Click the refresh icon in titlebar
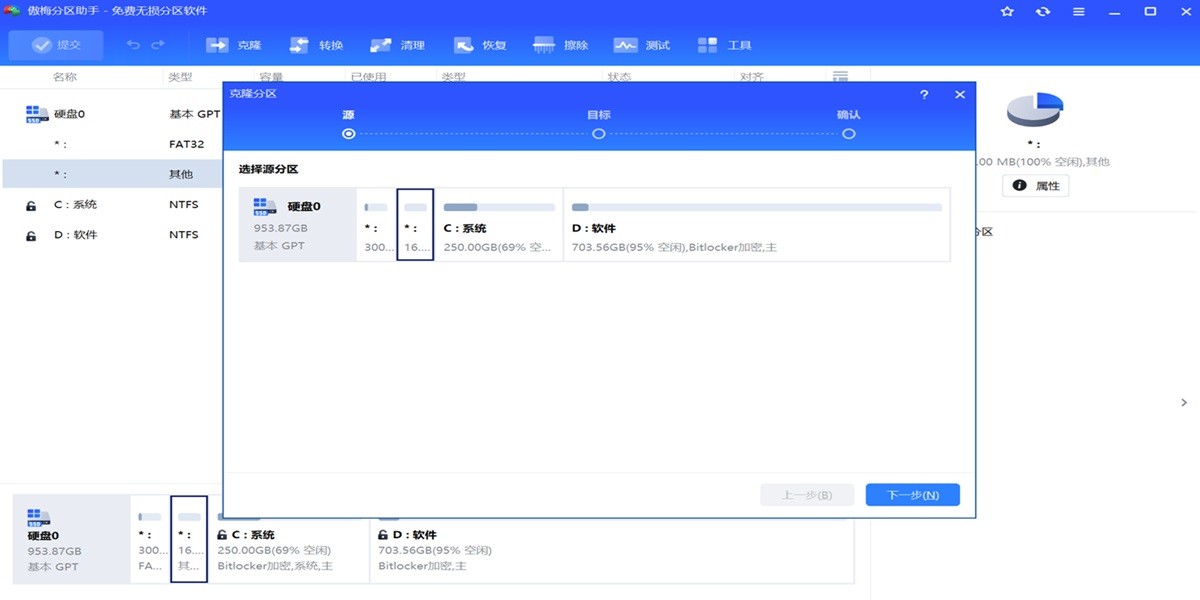Screen dimensions: 1200x600 pyautogui.click(x=1042, y=12)
